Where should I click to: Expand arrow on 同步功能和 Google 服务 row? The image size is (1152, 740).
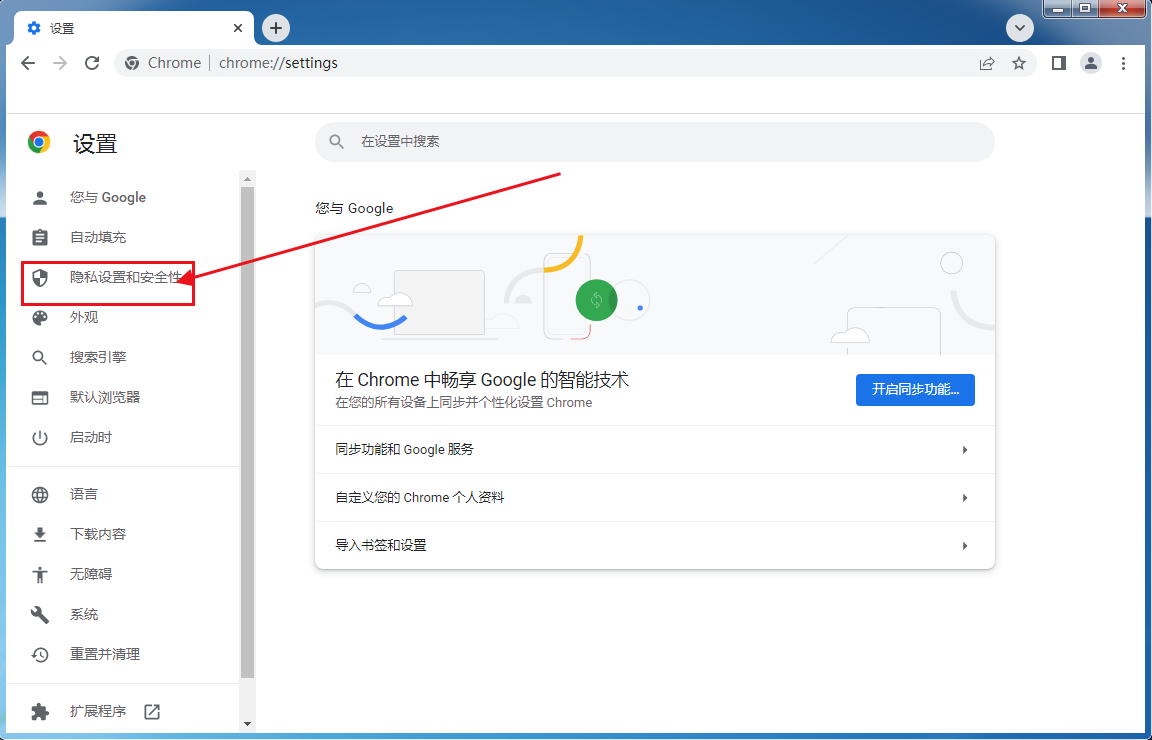[965, 450]
